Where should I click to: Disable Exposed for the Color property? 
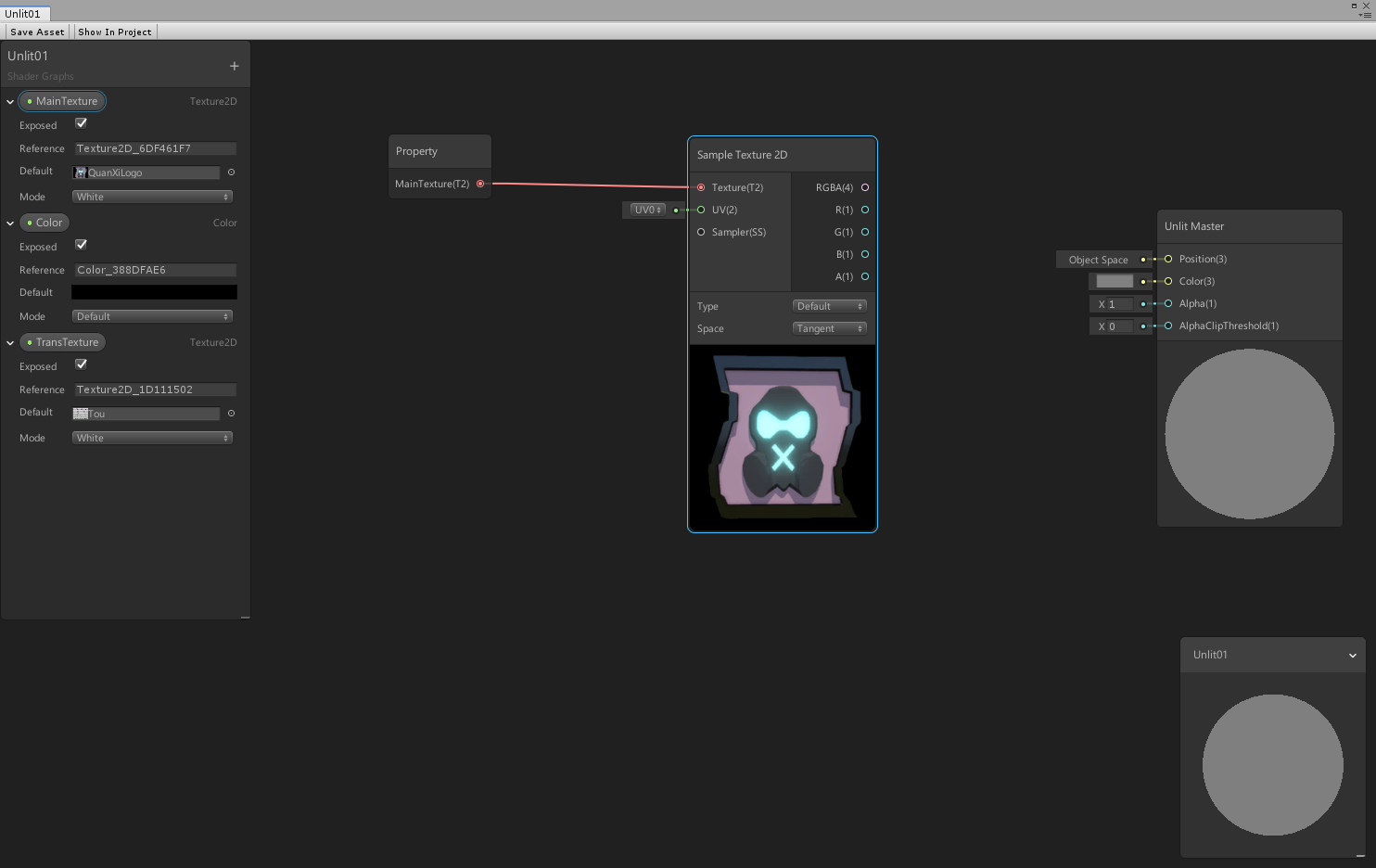(x=81, y=244)
